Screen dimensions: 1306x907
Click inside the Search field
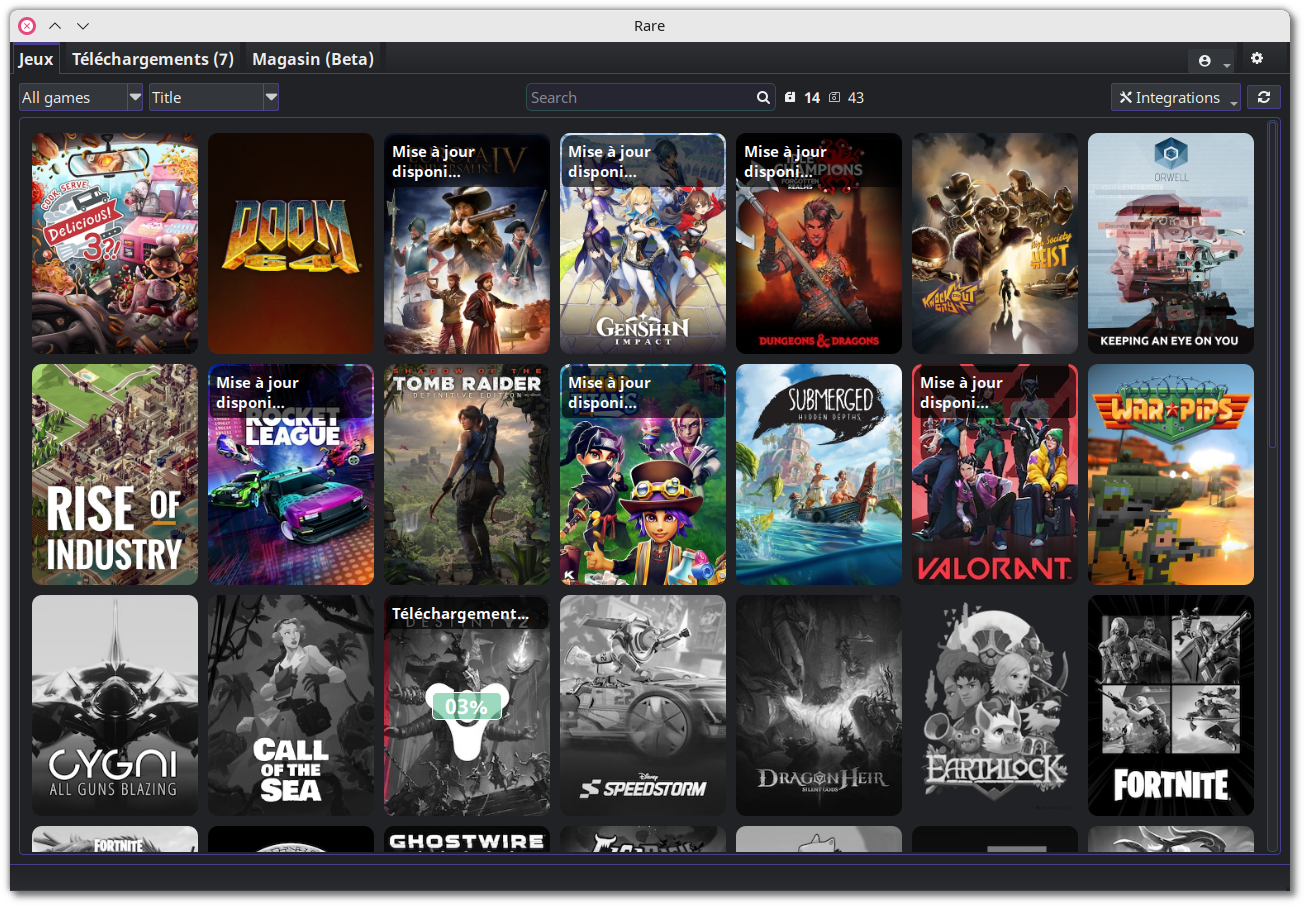tap(640, 97)
